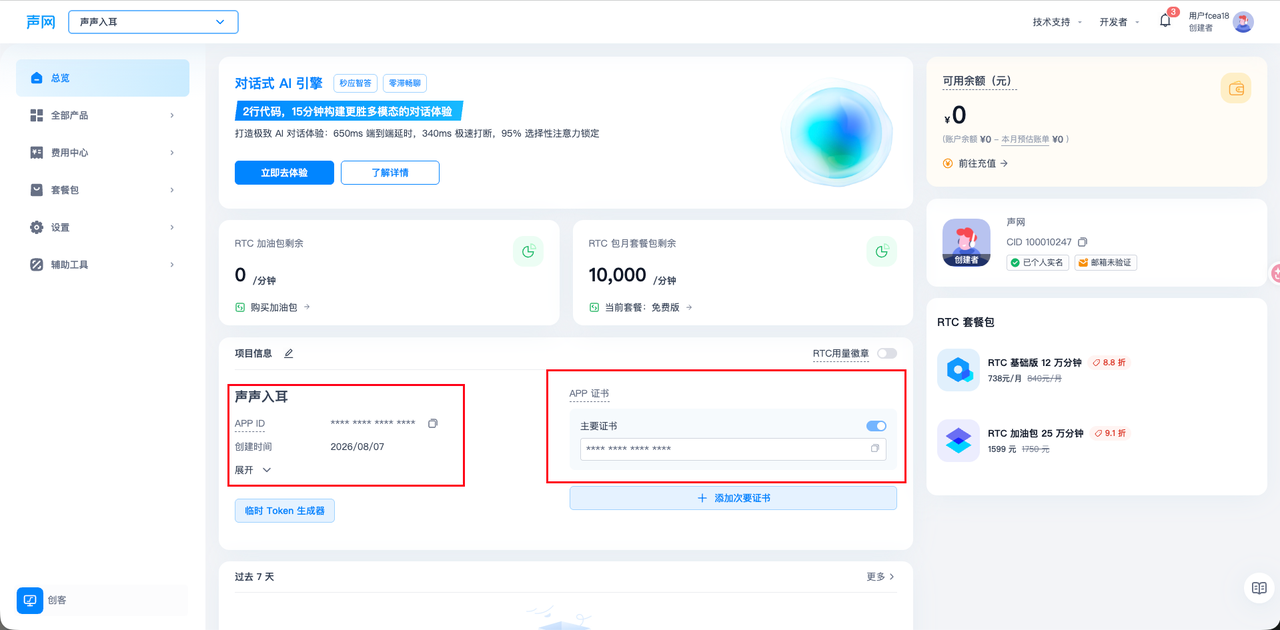Click the 用户fcea18 username text
1280x630 pixels.
(1208, 16)
